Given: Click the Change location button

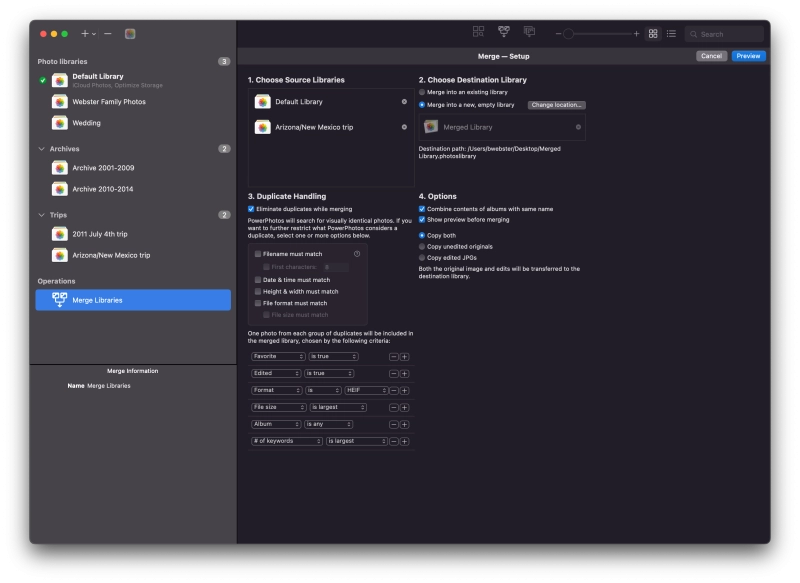Looking at the screenshot, I should [556, 105].
